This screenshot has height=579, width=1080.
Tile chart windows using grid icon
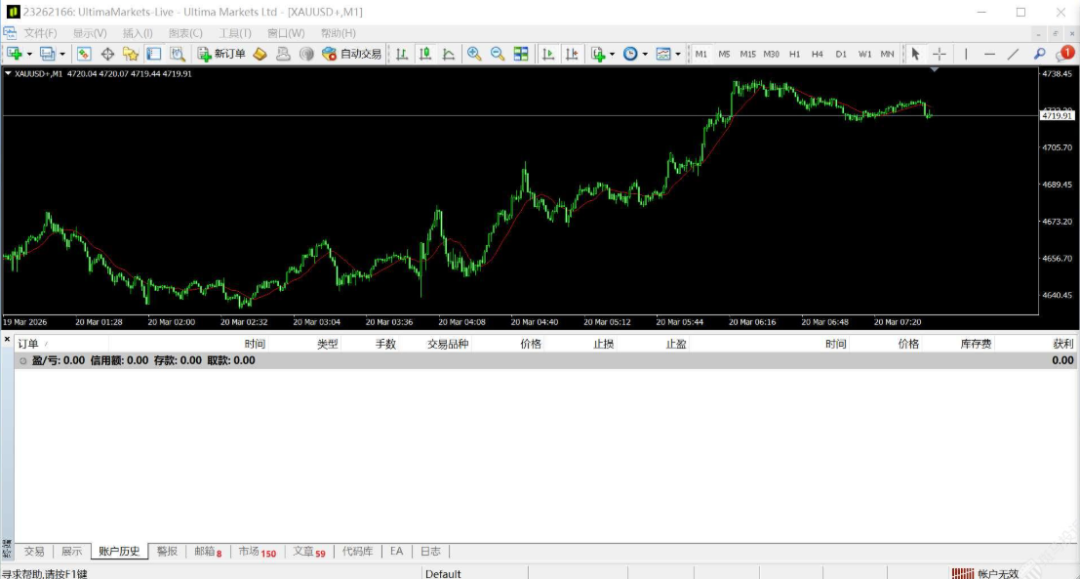[521, 54]
